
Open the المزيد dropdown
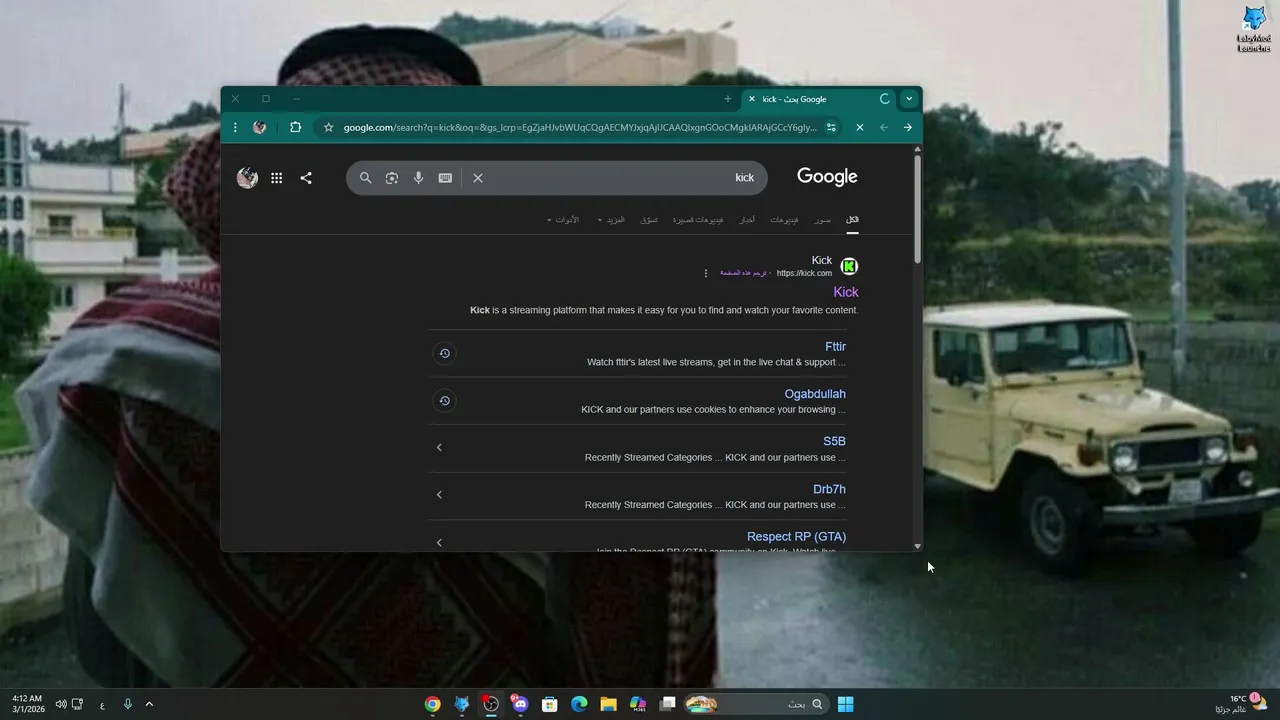611,220
